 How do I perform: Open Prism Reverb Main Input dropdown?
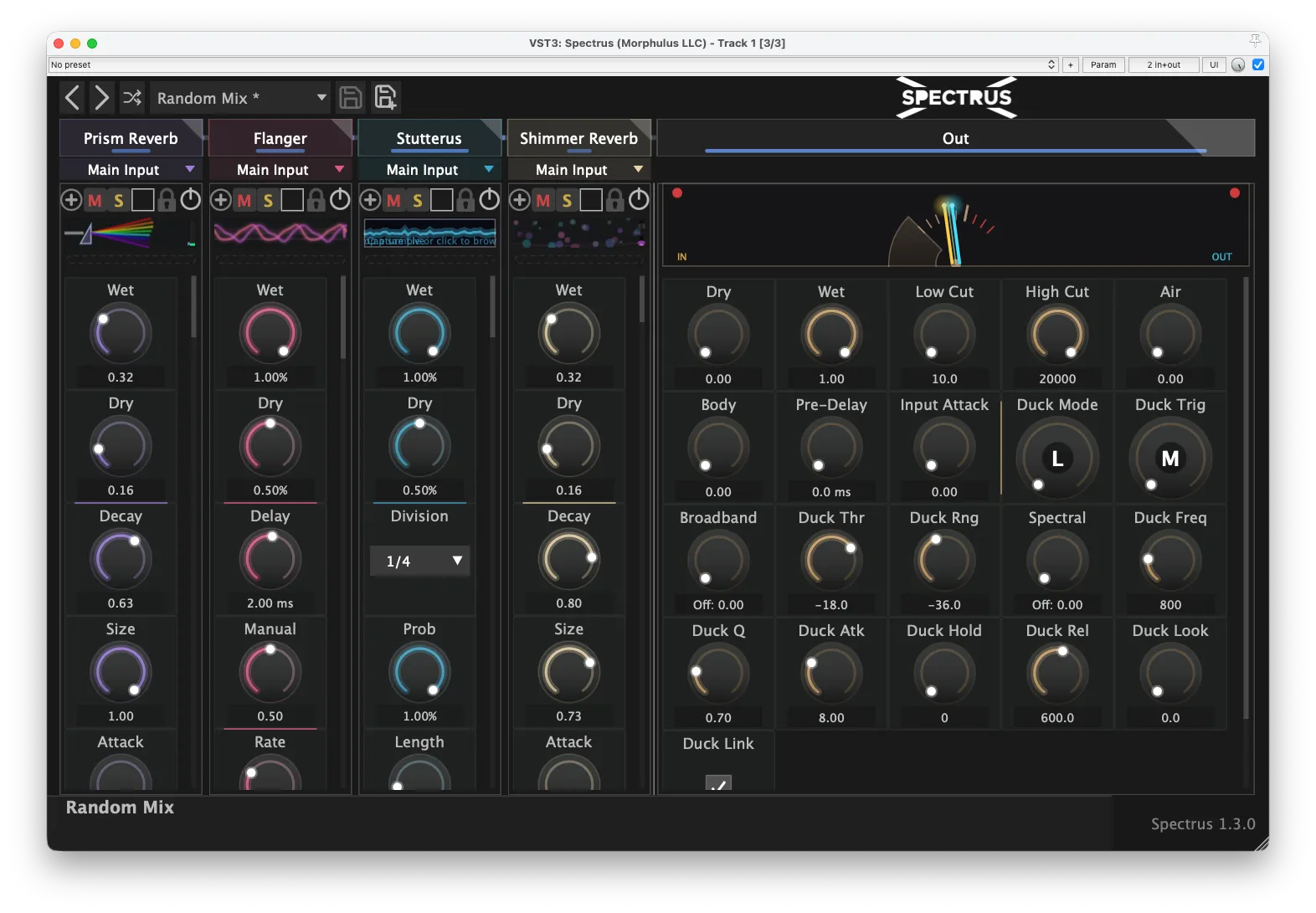pyautogui.click(x=131, y=169)
